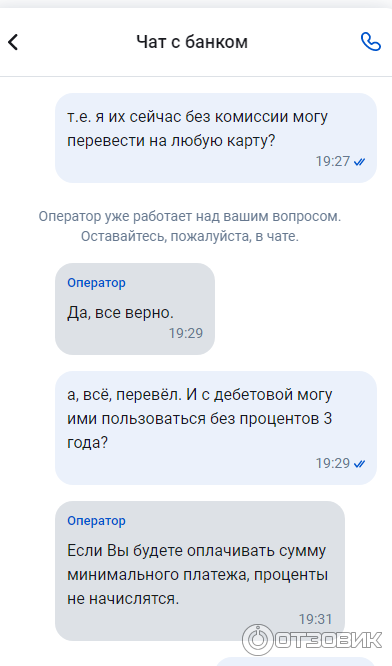
Task: Click read checkmarks next to 19:29
Action: [359, 463]
